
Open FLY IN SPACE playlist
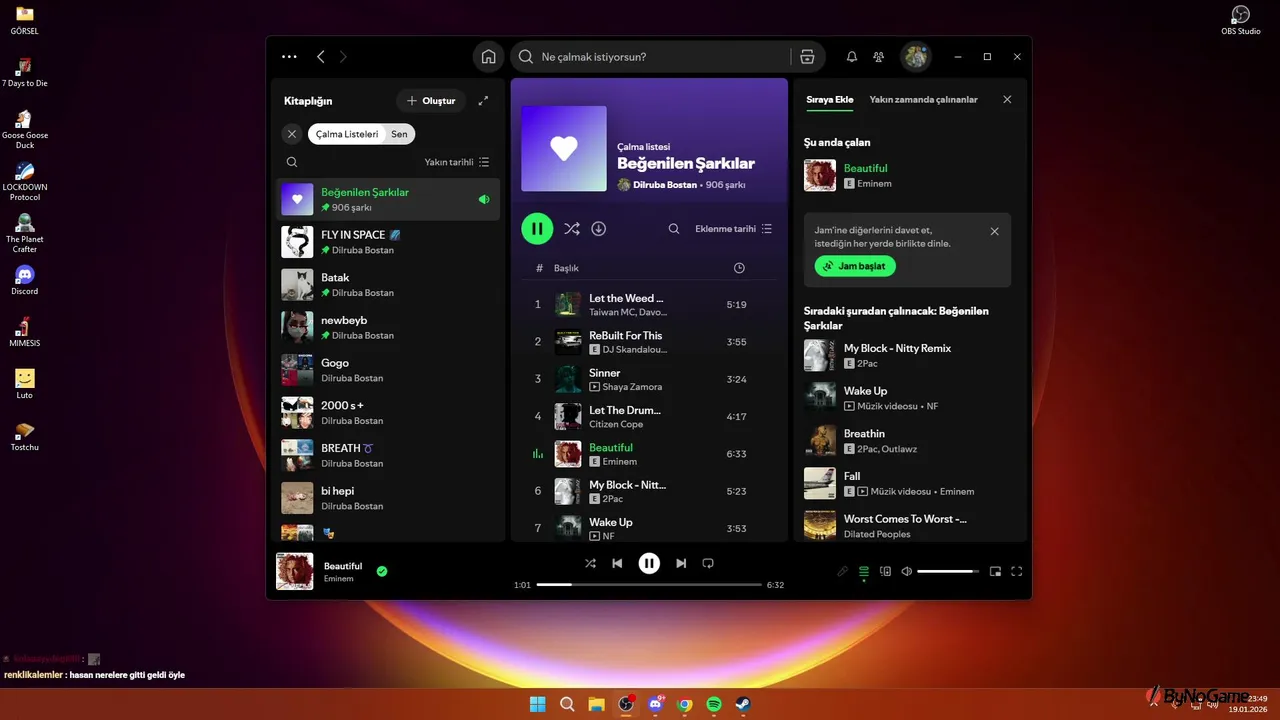388,242
